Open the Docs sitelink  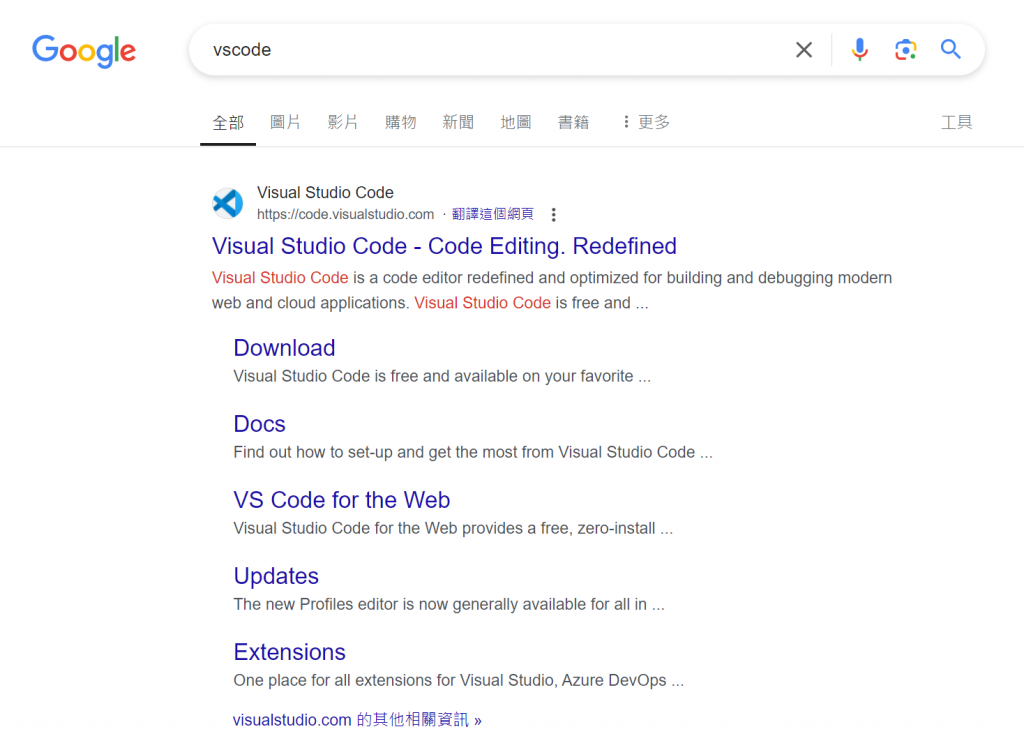[x=259, y=424]
